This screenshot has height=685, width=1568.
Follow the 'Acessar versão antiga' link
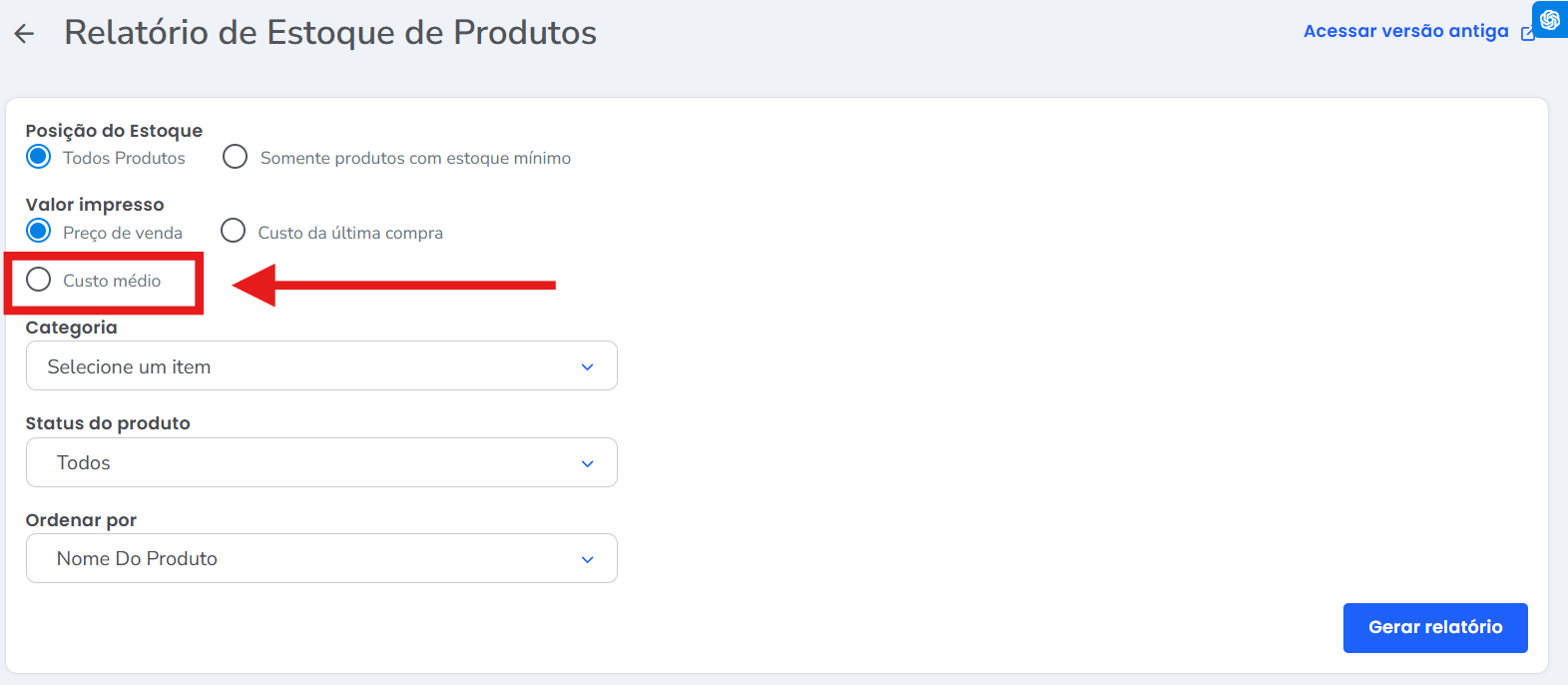[1405, 31]
